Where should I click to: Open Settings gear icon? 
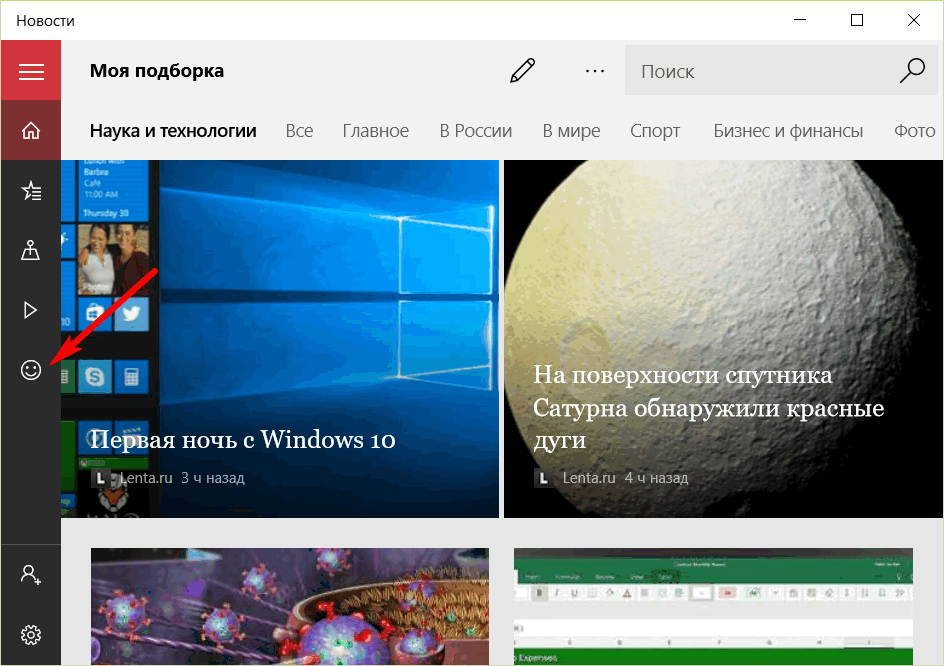[31, 635]
